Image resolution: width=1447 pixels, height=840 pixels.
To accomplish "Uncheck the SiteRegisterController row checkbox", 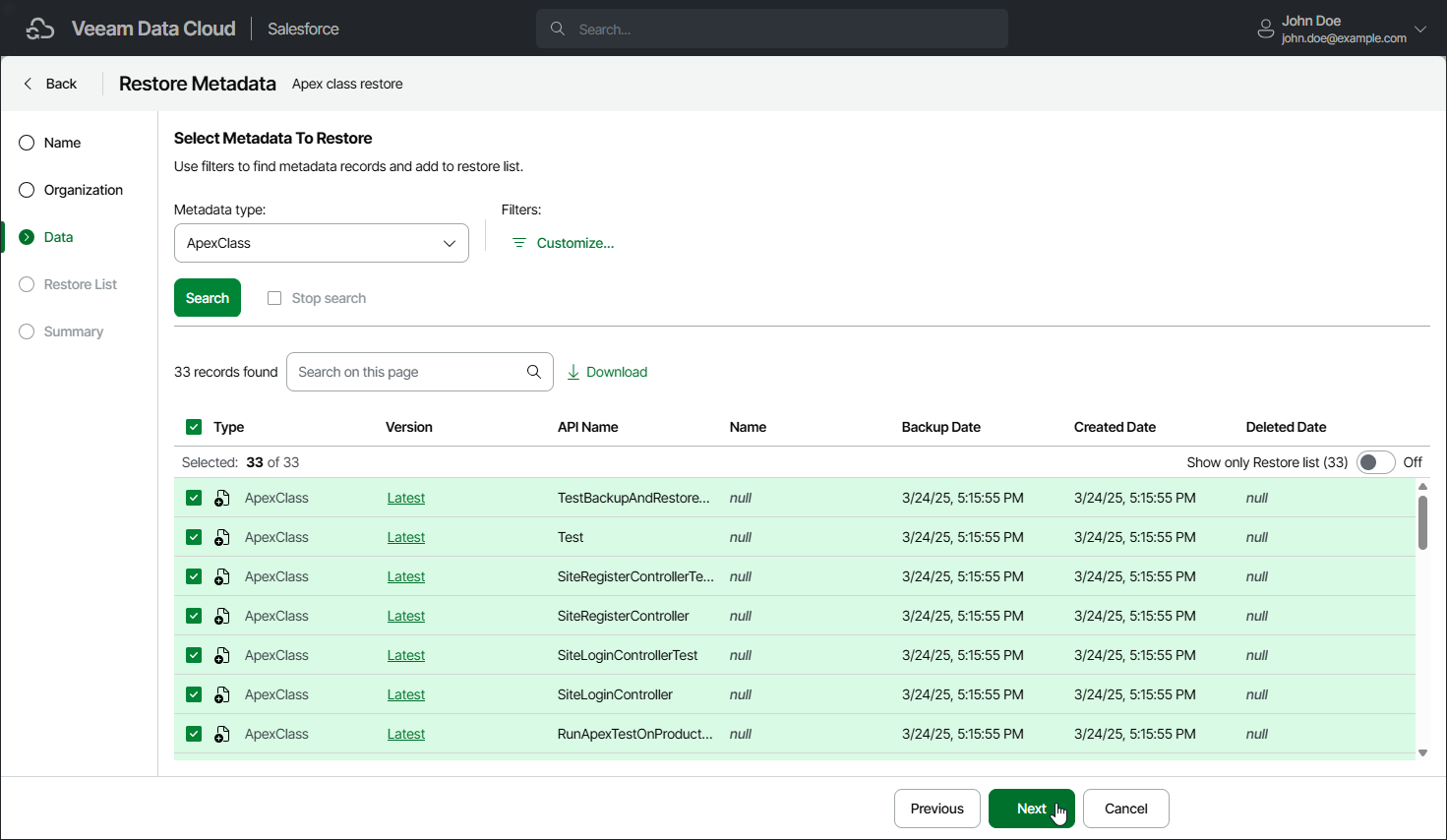I will pos(194,616).
